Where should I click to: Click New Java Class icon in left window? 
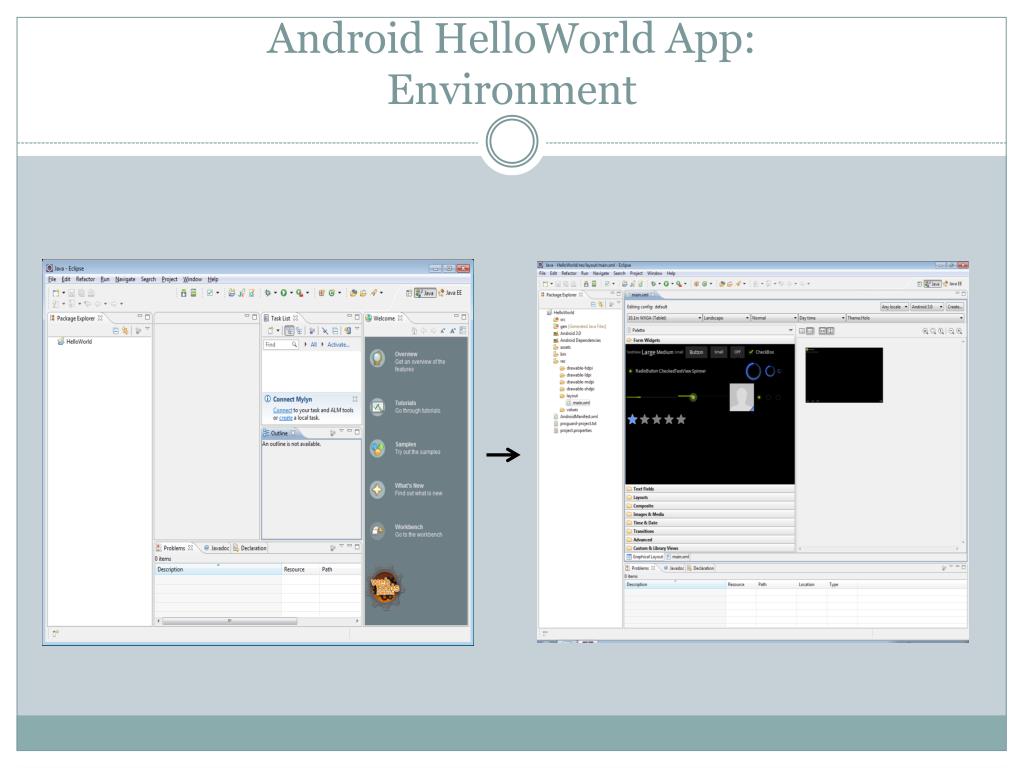[332, 293]
